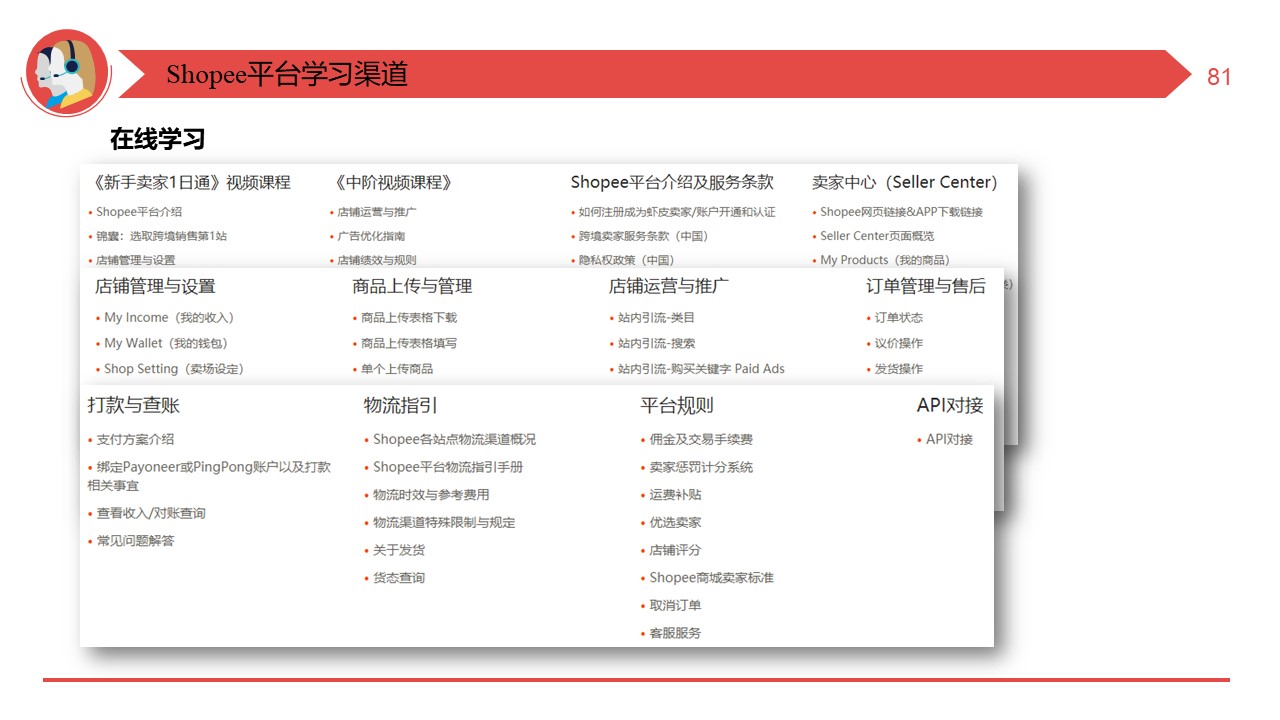Open the 卖家惩罚计分系统 link

coord(701,467)
